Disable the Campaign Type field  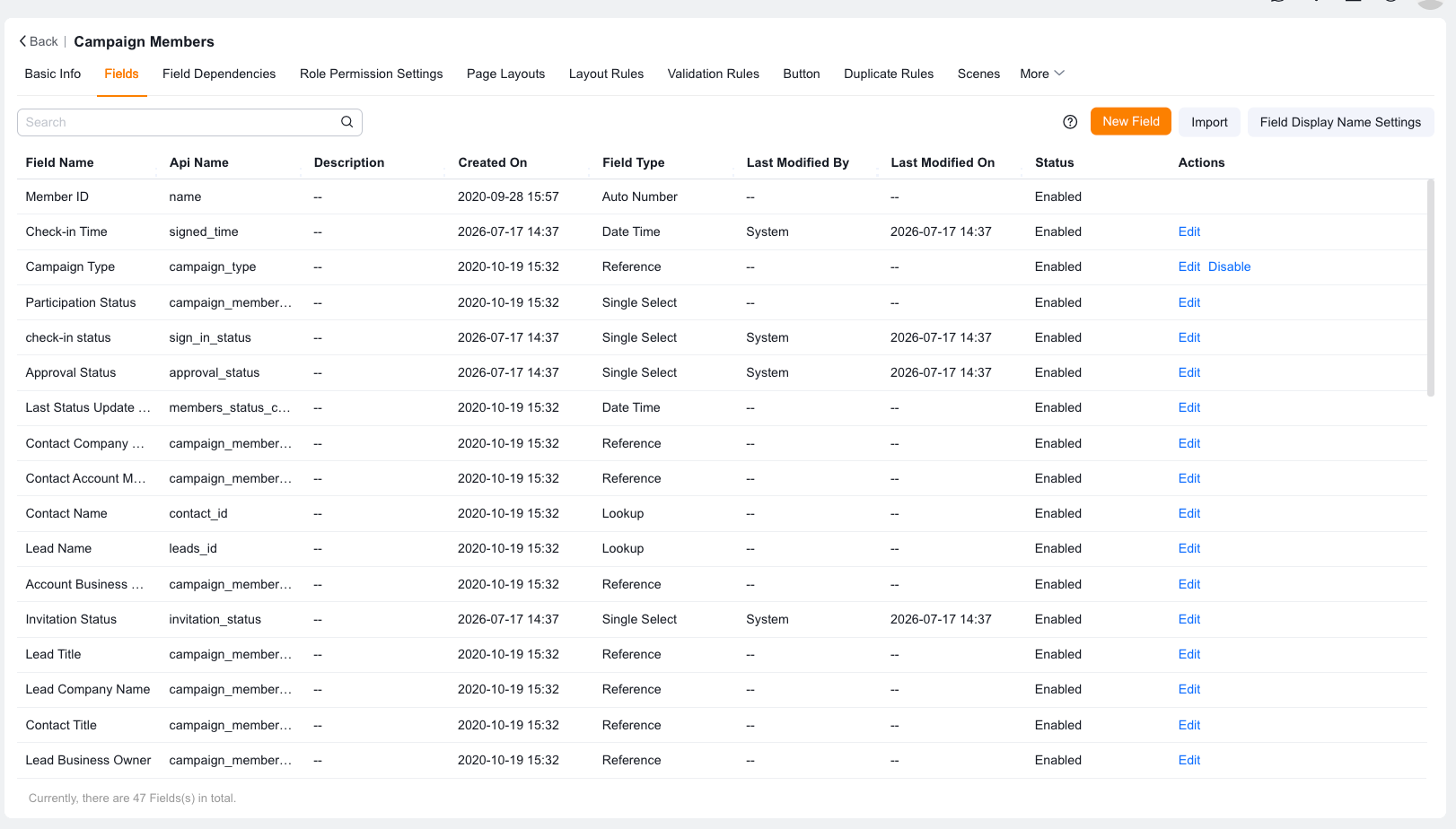point(1229,266)
